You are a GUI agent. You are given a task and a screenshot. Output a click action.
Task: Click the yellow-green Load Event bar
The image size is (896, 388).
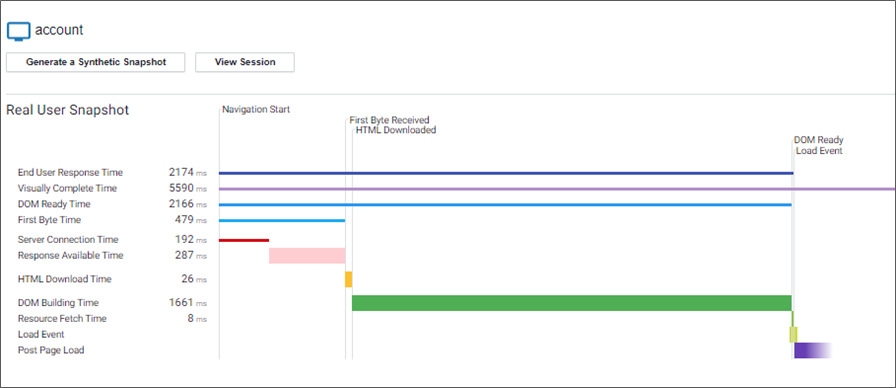pos(793,334)
